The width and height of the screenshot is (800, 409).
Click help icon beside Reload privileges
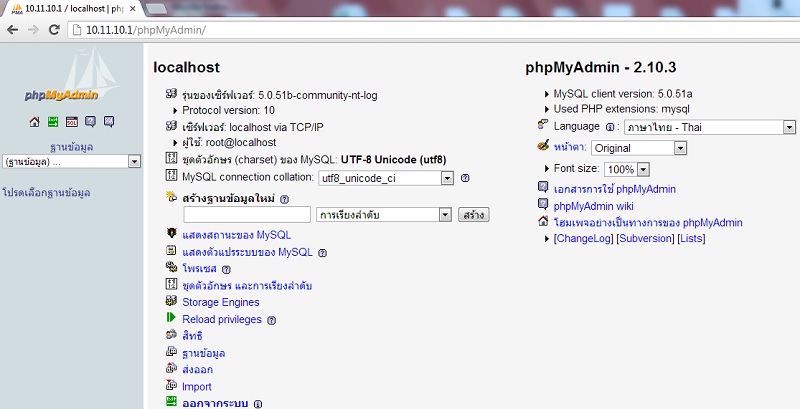[x=271, y=321]
